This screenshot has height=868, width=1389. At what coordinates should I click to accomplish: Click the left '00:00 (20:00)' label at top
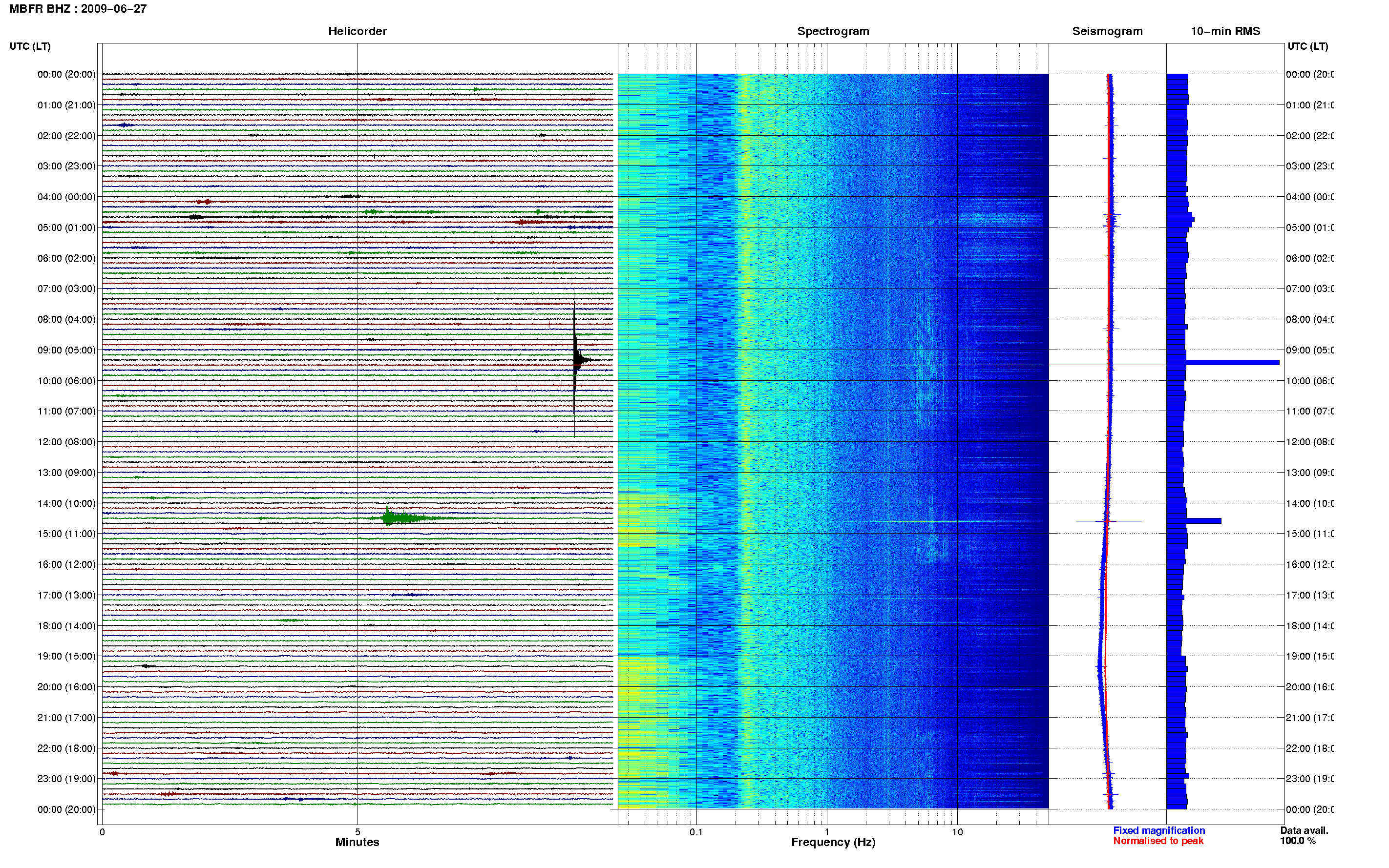[x=66, y=74]
